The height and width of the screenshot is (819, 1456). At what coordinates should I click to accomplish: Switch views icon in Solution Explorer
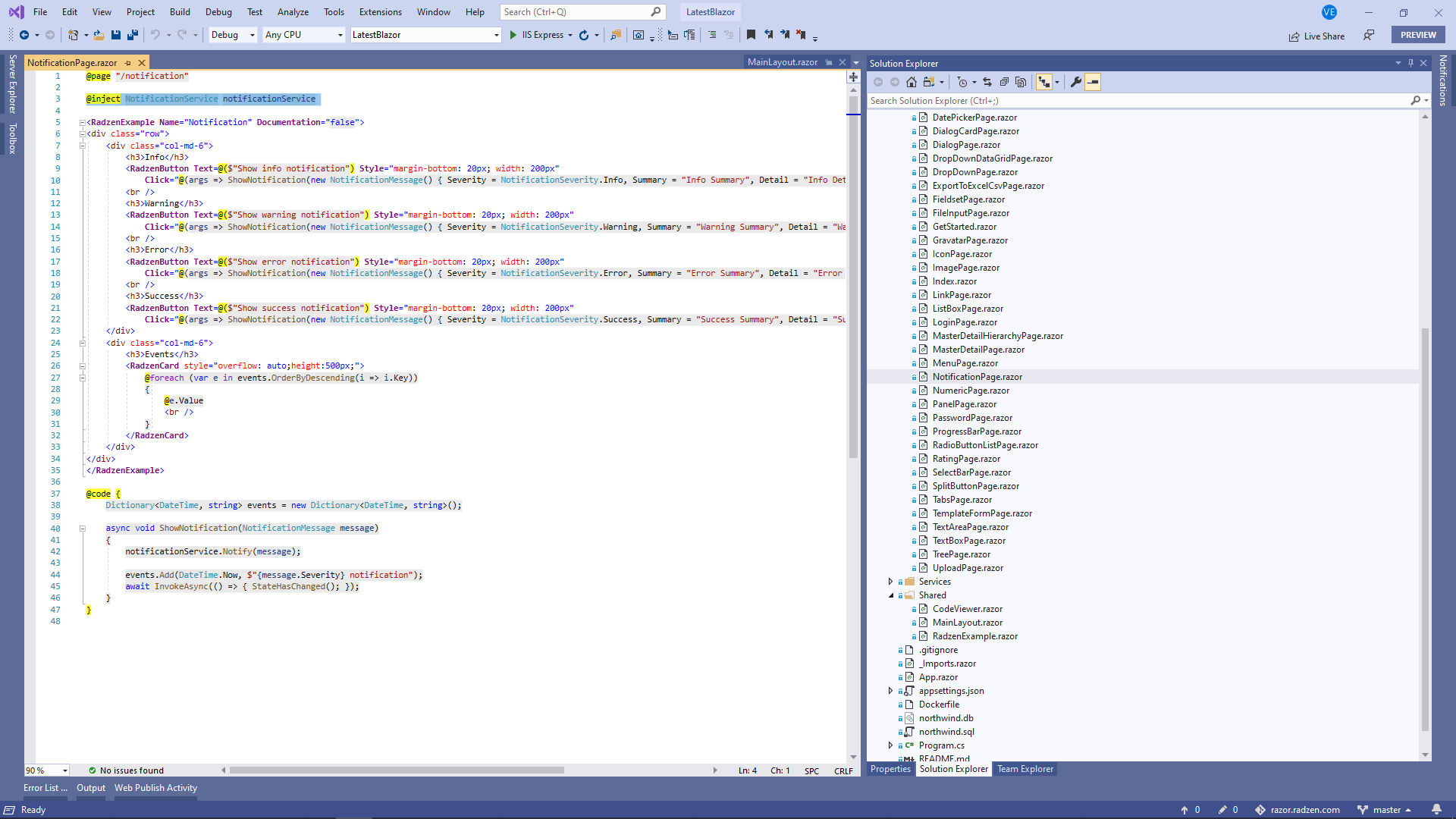coord(928,82)
